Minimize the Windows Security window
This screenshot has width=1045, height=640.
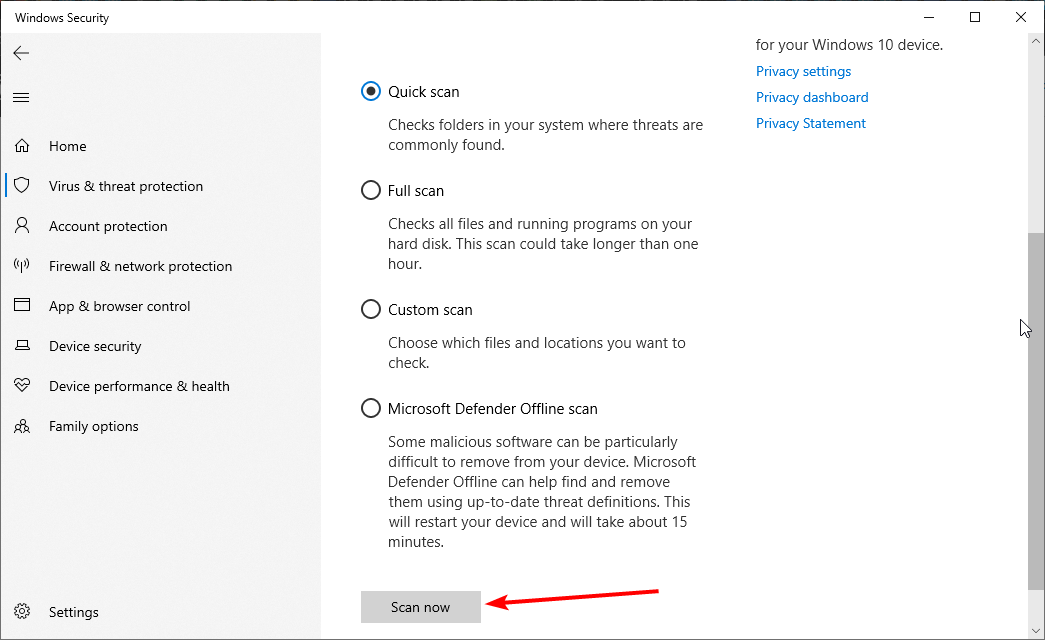pos(929,17)
